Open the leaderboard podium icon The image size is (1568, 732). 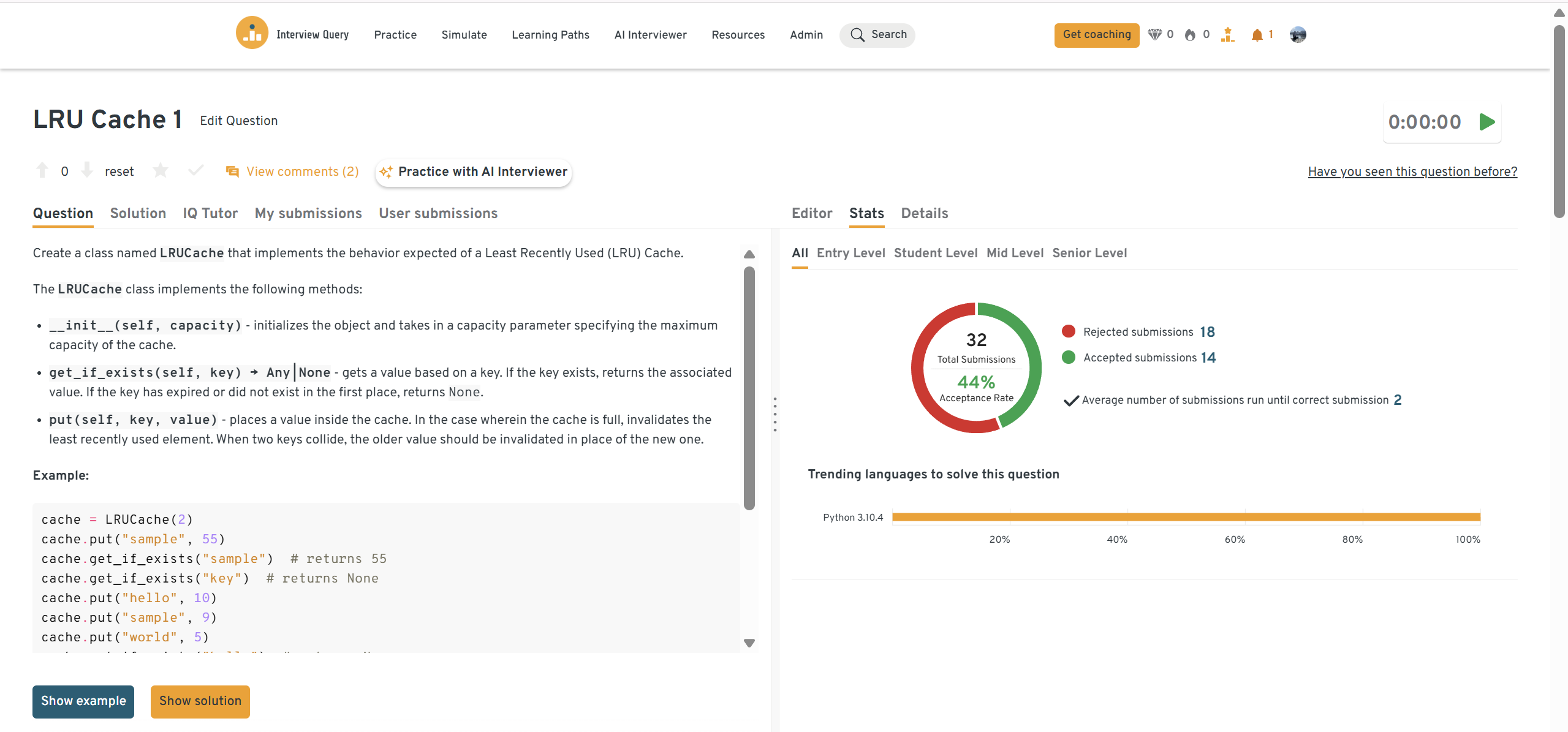pos(1227,35)
